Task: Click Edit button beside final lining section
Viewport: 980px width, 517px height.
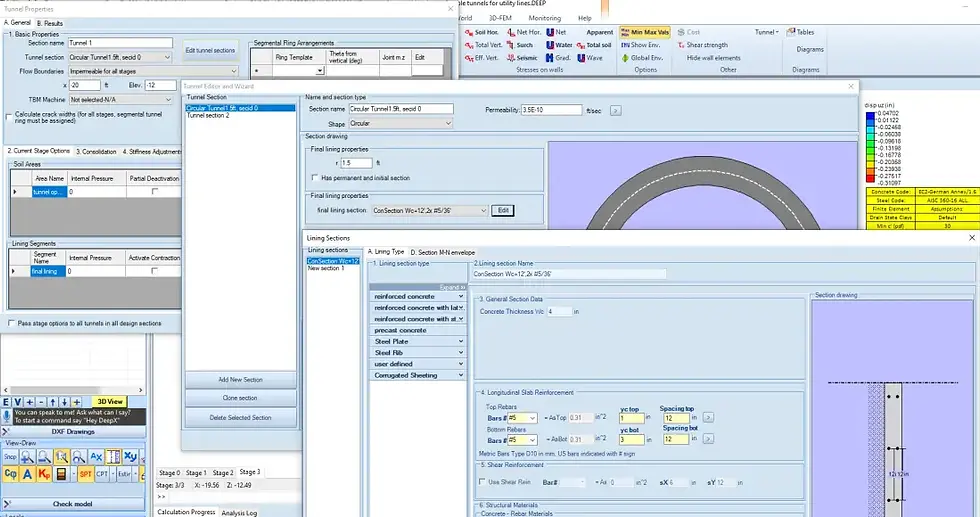Action: click(503, 211)
